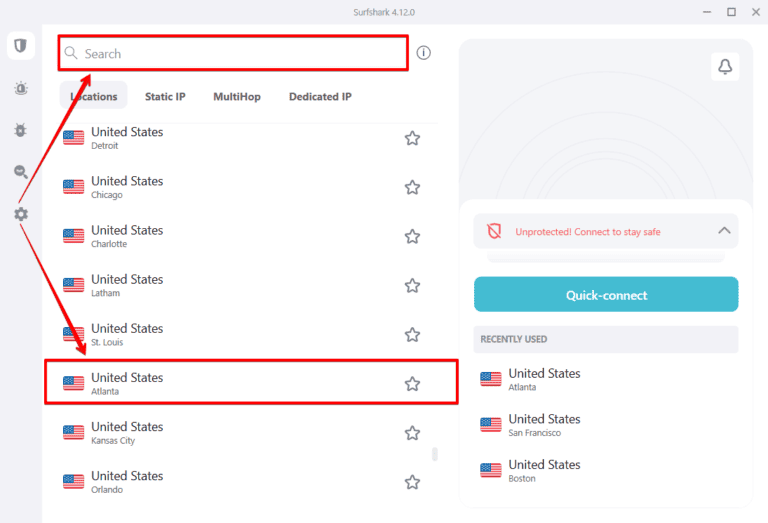Toggle favorite star for Chicago
Screen dimensions: 768x523
(x=412, y=187)
